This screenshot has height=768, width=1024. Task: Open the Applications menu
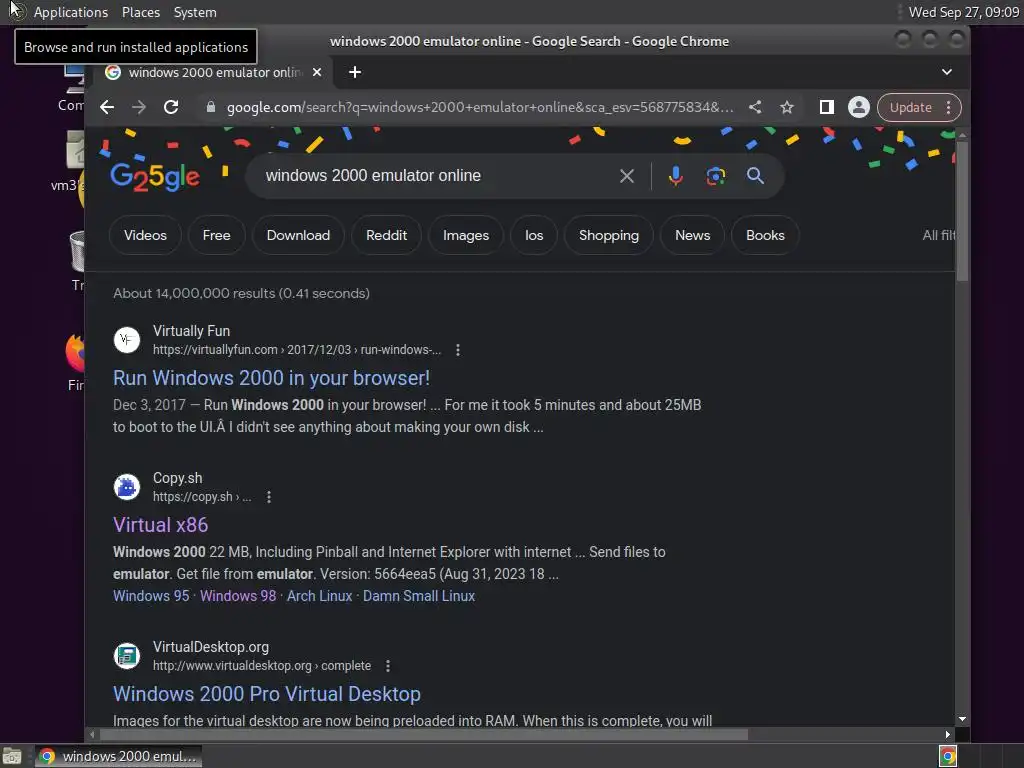[x=71, y=12]
